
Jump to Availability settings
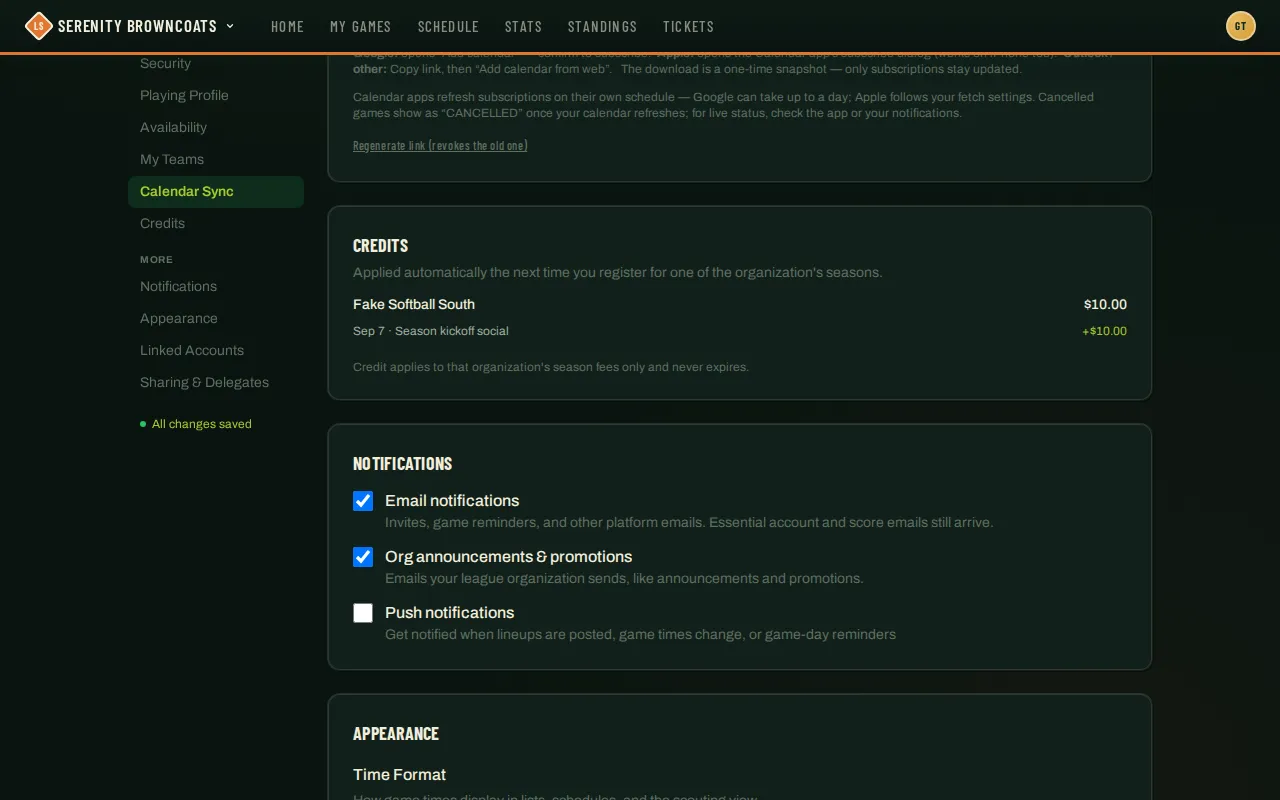(x=216, y=127)
